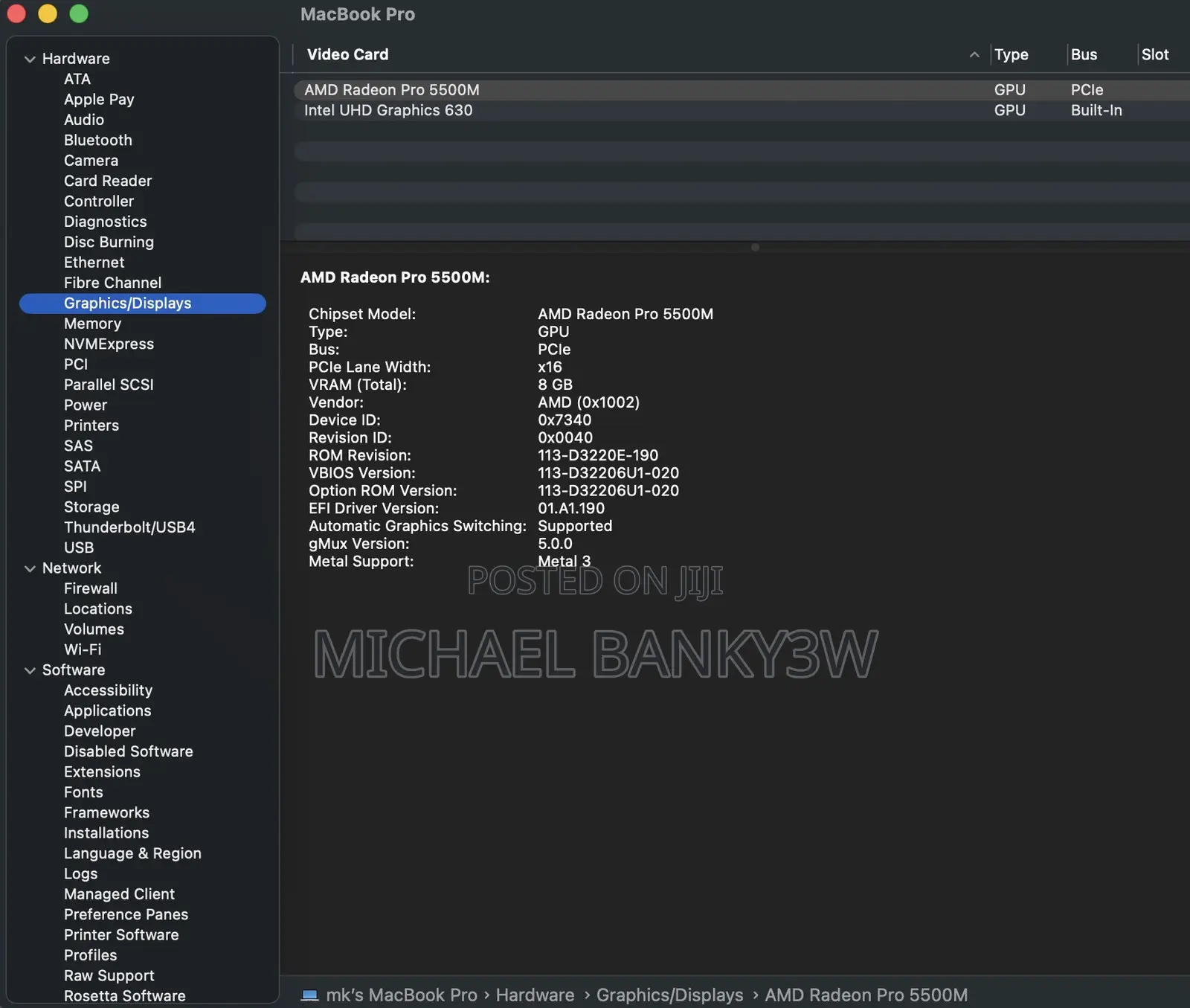
Task: Select Installations in sidebar
Action: pyautogui.click(x=106, y=833)
